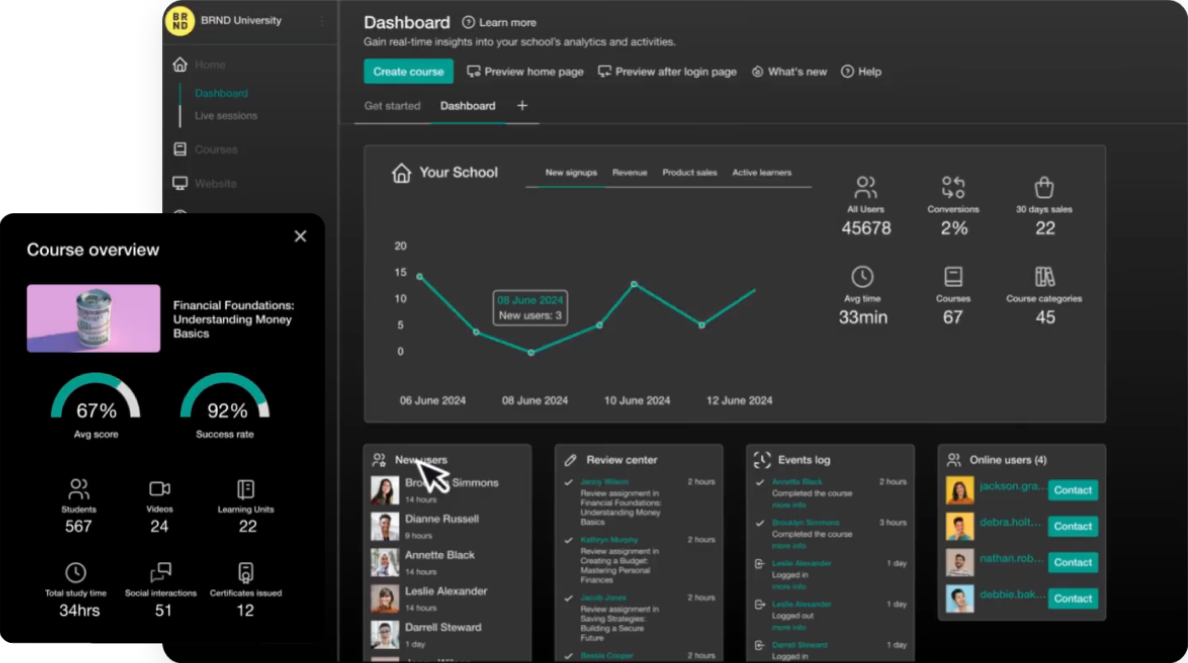
Task: Add a new dashboard tab with plus
Action: tap(522, 106)
